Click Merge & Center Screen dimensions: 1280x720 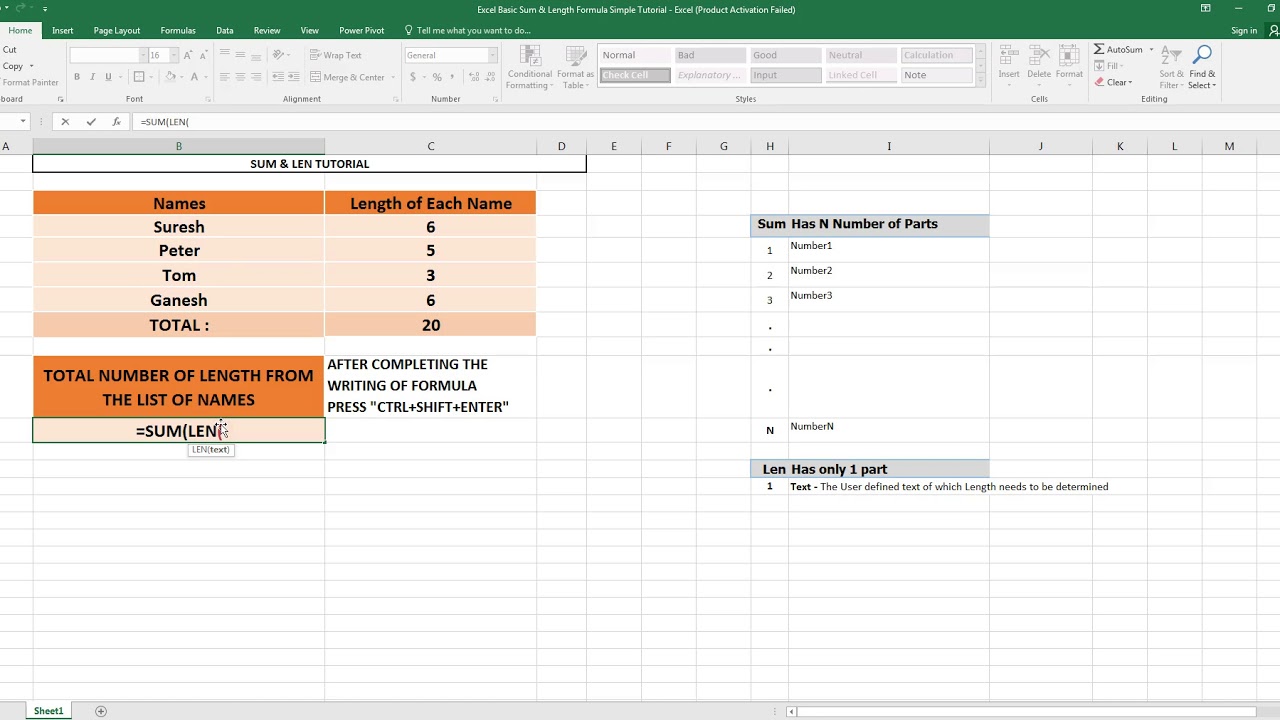click(x=347, y=77)
